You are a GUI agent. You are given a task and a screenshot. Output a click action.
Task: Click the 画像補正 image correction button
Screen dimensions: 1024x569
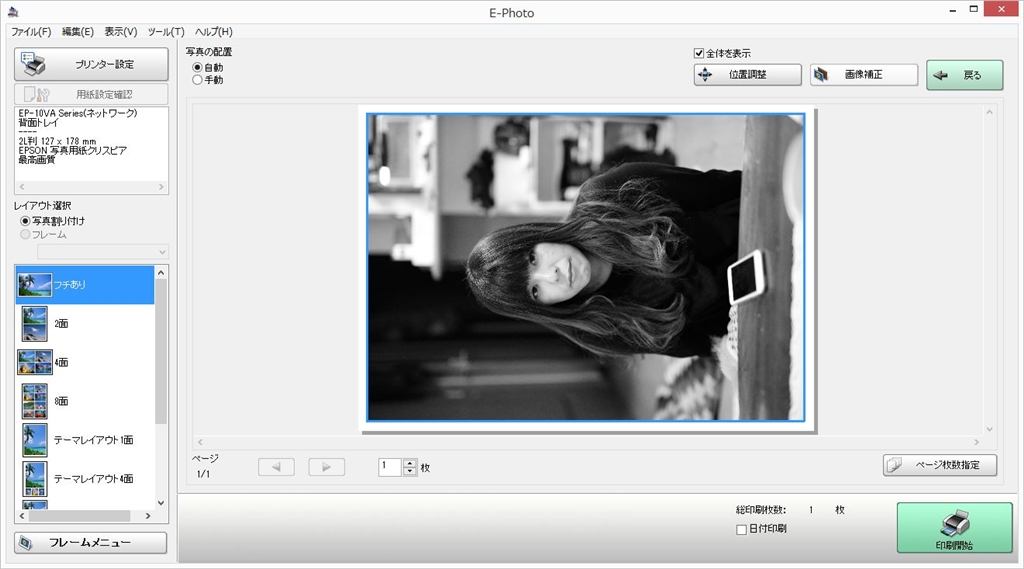pyautogui.click(x=863, y=74)
